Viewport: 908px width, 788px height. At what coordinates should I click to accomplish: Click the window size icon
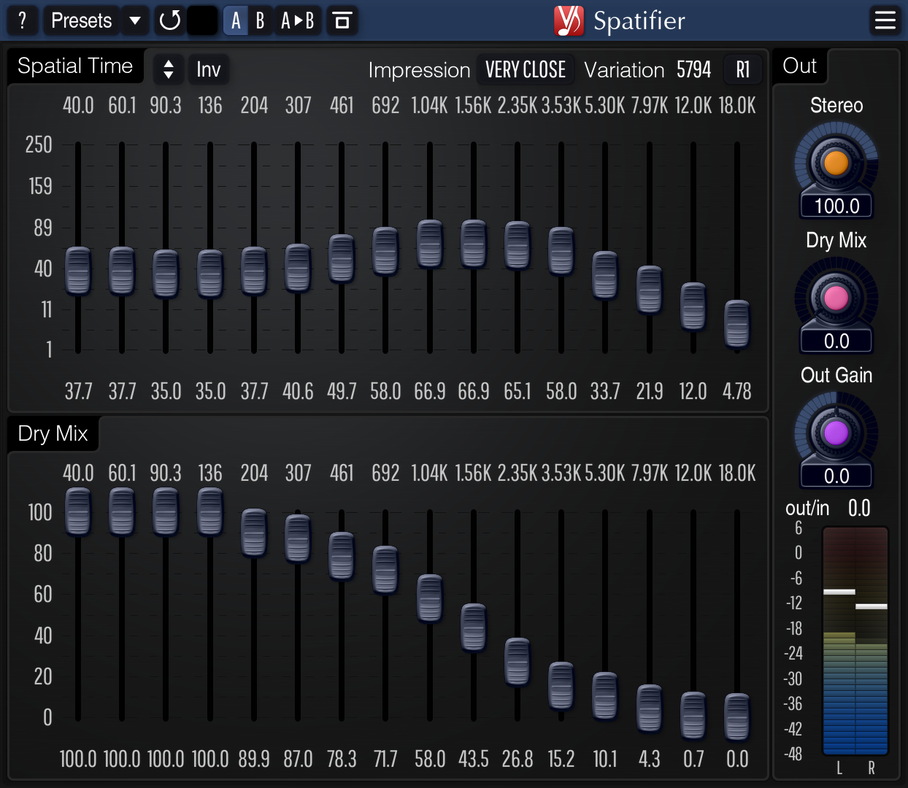tap(342, 21)
